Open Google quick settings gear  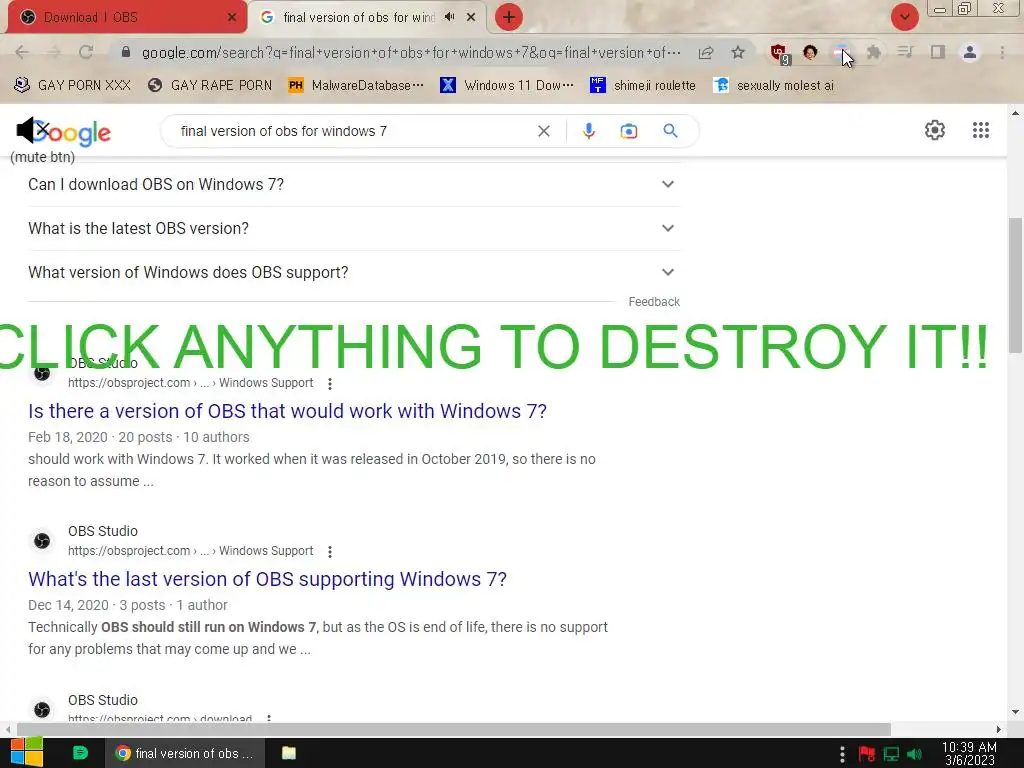coord(935,130)
